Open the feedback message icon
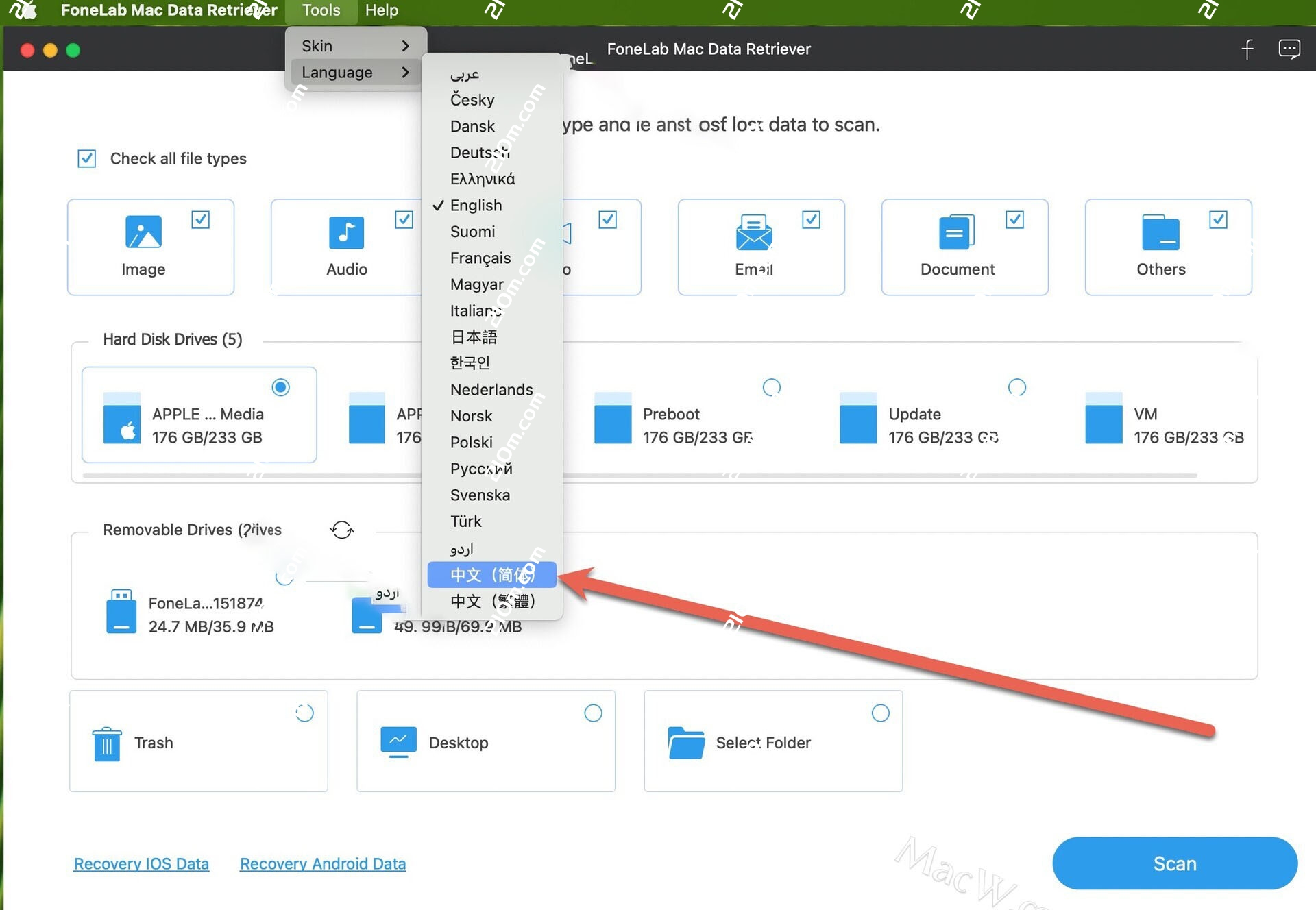Viewport: 1316px width, 910px height. pos(1289,49)
